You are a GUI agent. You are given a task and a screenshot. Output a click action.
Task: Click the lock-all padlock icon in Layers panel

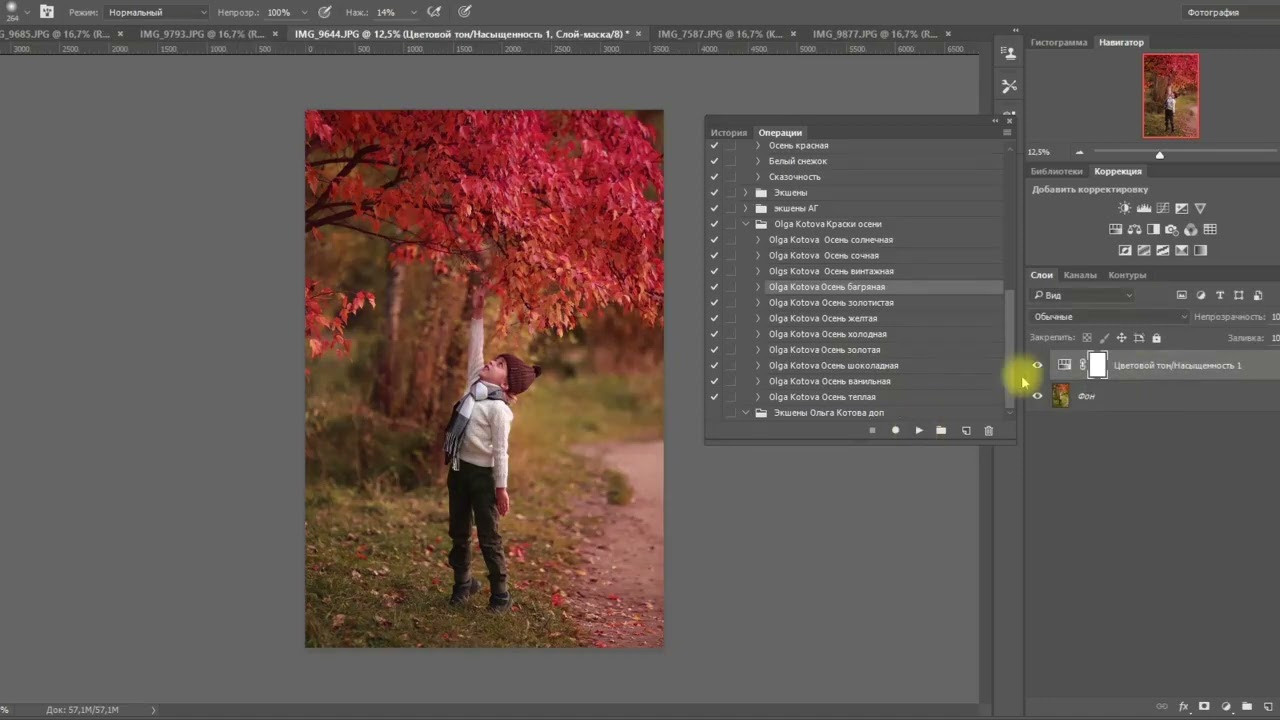1156,338
